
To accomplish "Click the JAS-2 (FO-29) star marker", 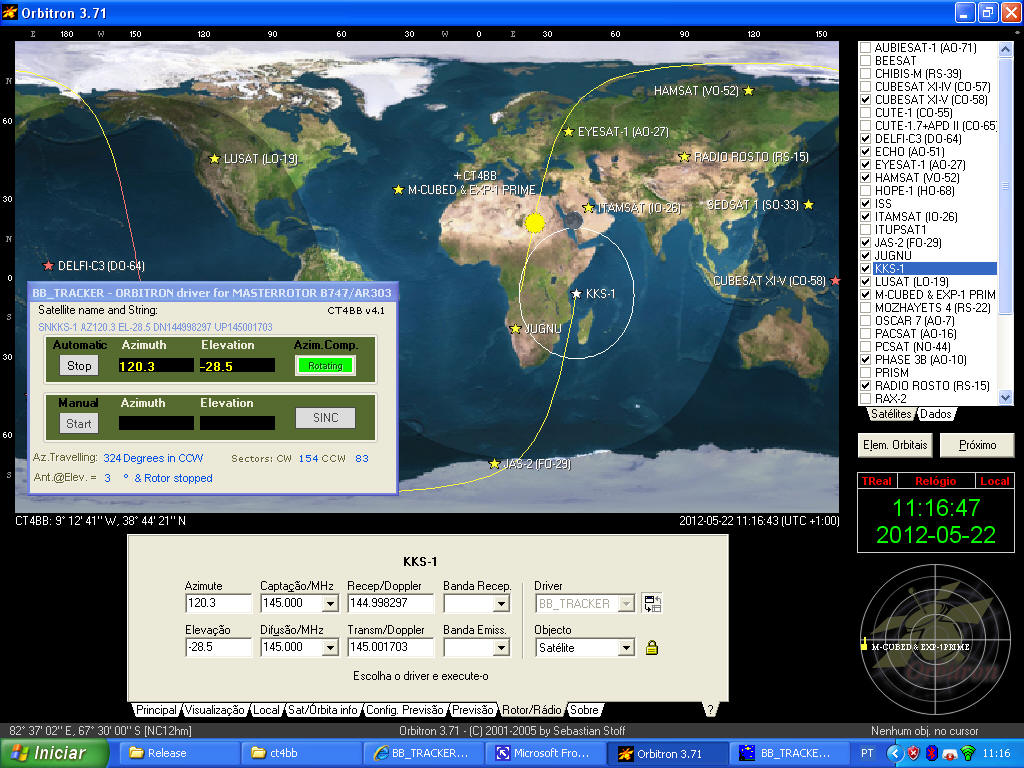I will (x=494, y=464).
